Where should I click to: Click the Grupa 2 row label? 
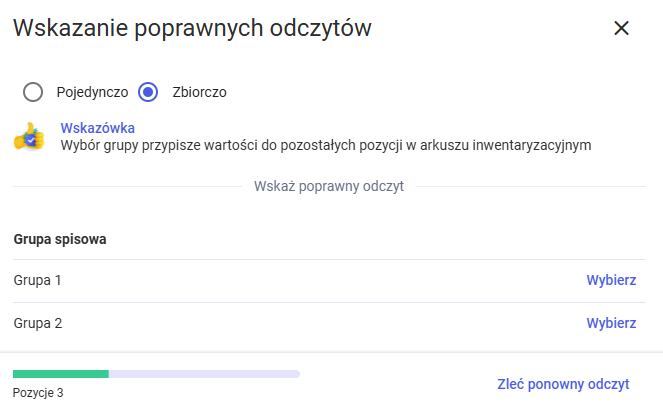38,323
